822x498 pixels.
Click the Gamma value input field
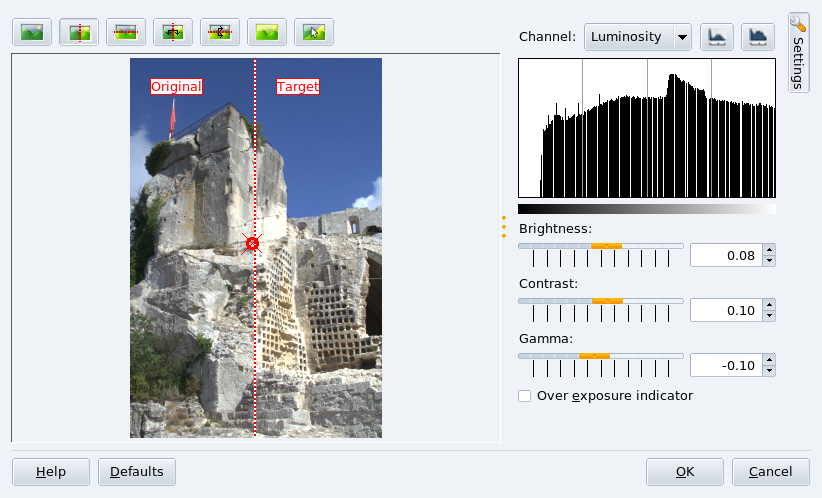pyautogui.click(x=725, y=365)
